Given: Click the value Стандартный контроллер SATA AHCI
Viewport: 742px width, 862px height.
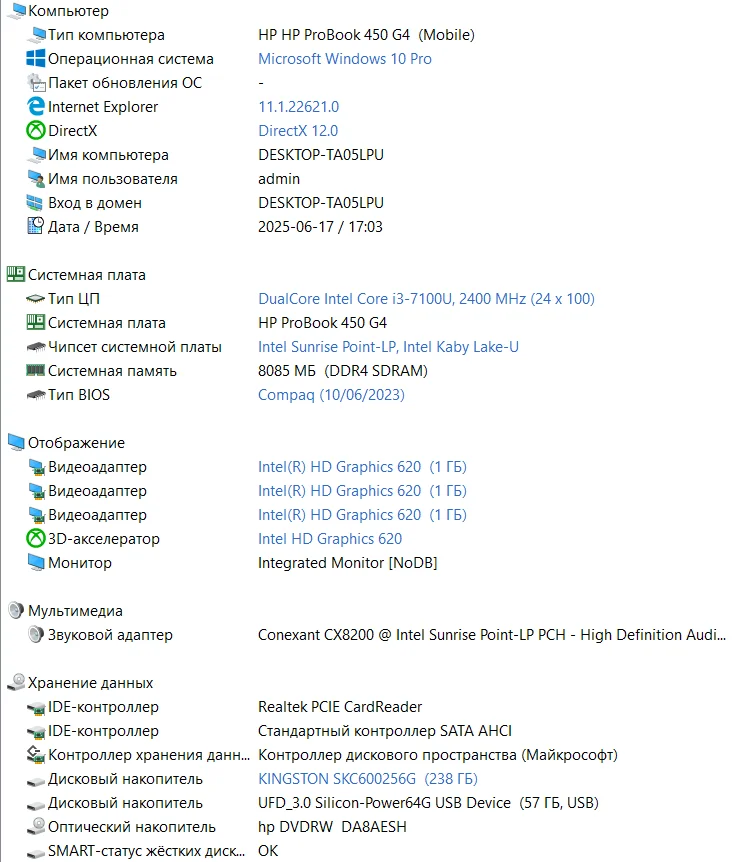Looking at the screenshot, I should (x=385, y=731).
